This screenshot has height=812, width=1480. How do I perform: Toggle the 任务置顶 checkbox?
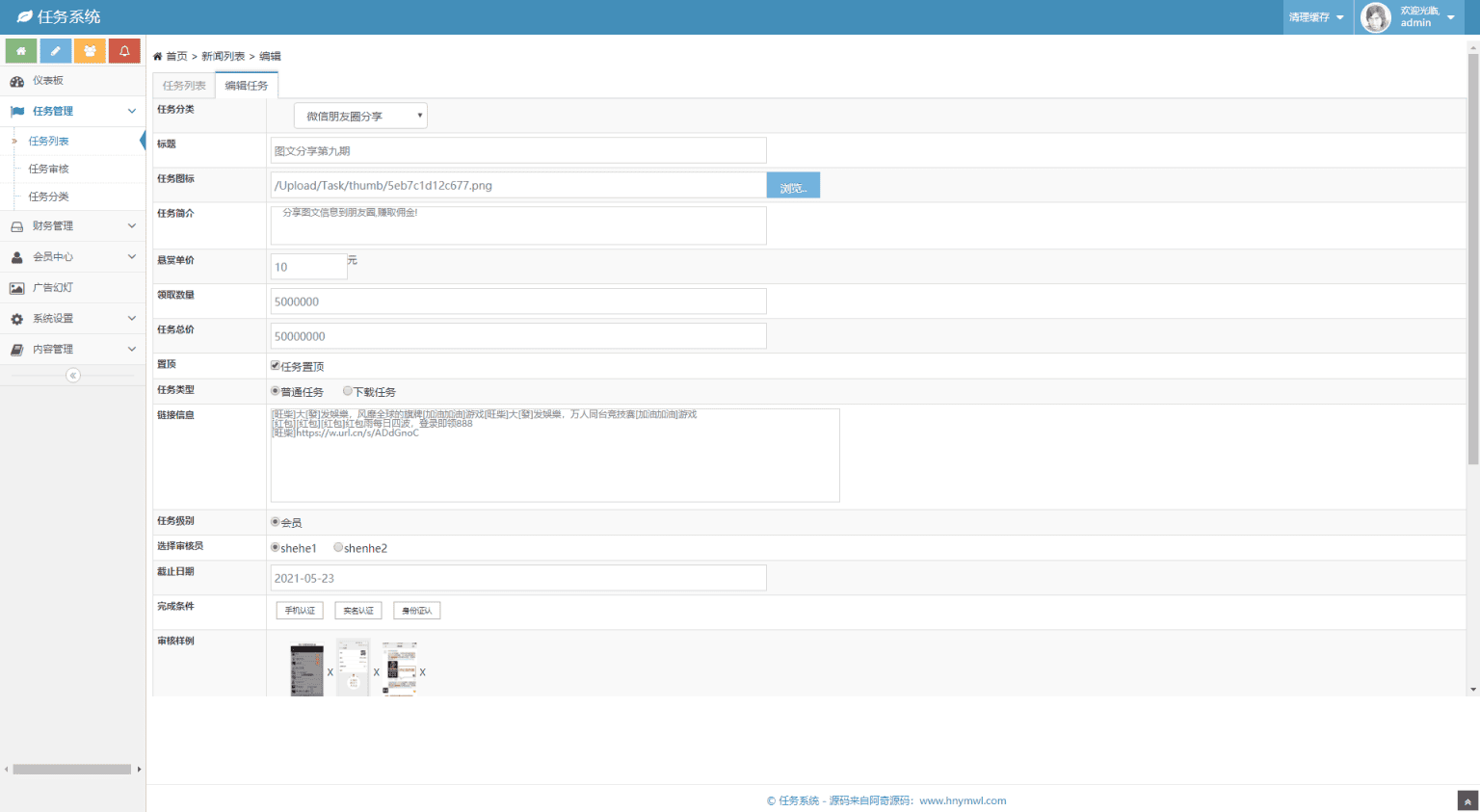276,366
